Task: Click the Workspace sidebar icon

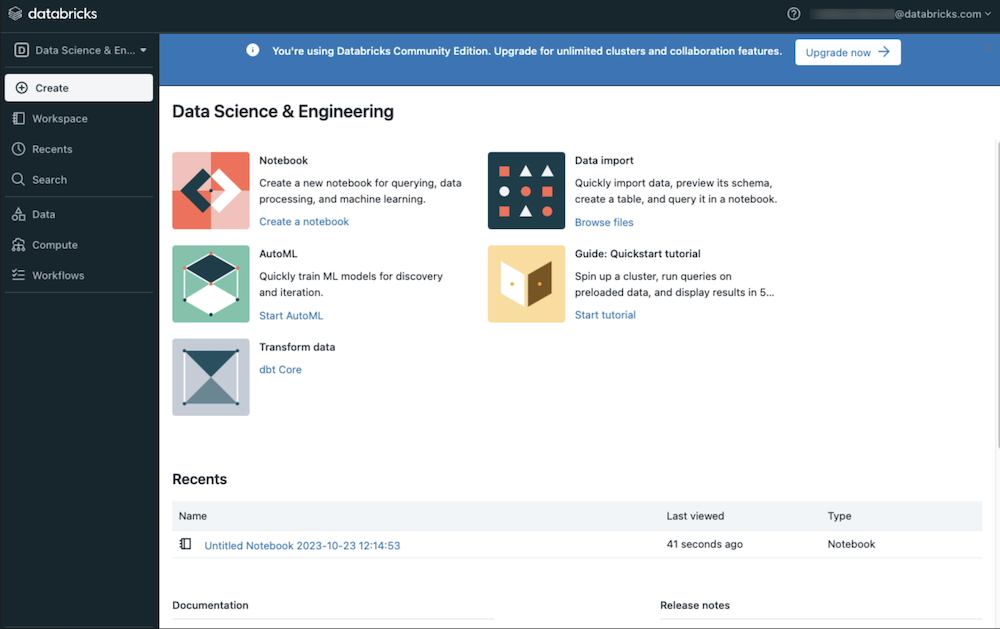Action: coord(18,119)
